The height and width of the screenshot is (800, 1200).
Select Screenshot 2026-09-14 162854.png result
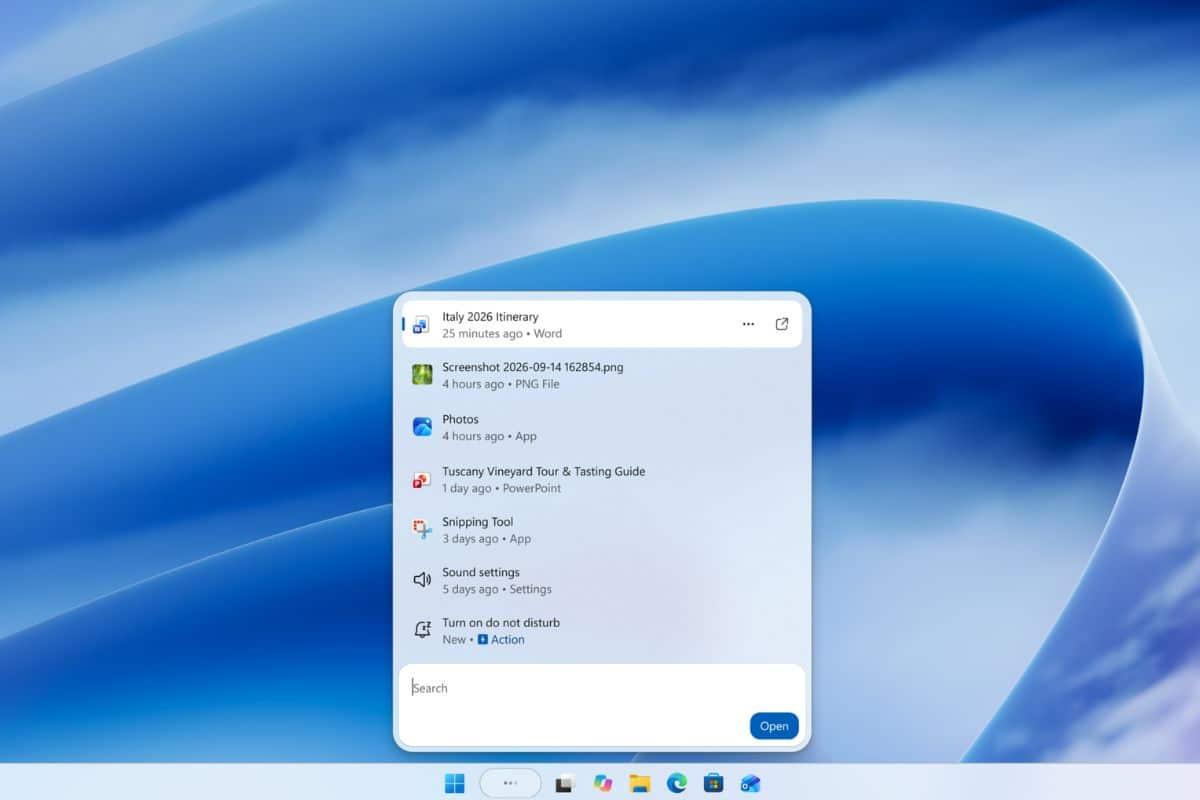coord(602,375)
